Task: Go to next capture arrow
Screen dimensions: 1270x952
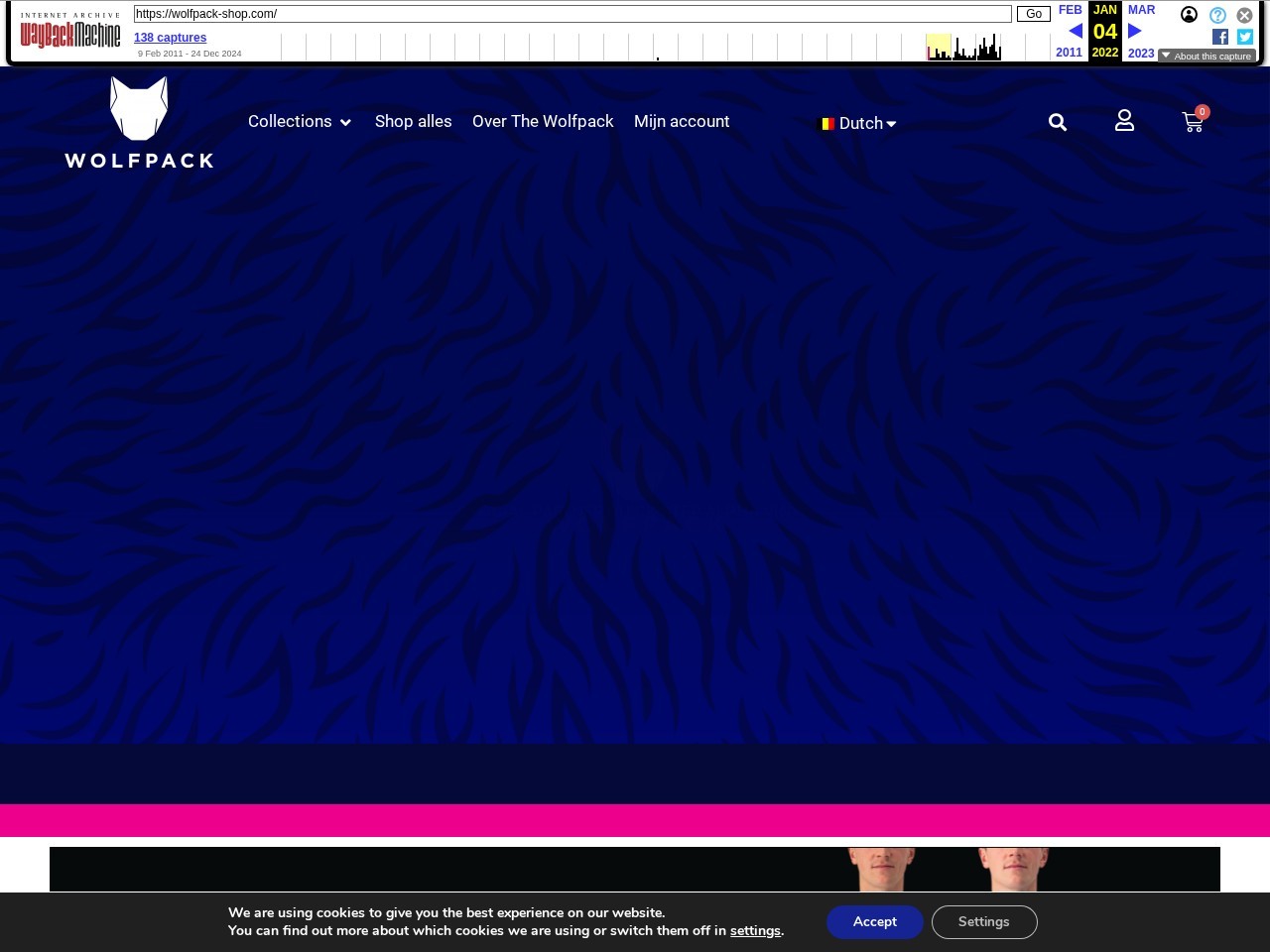Action: click(1135, 31)
